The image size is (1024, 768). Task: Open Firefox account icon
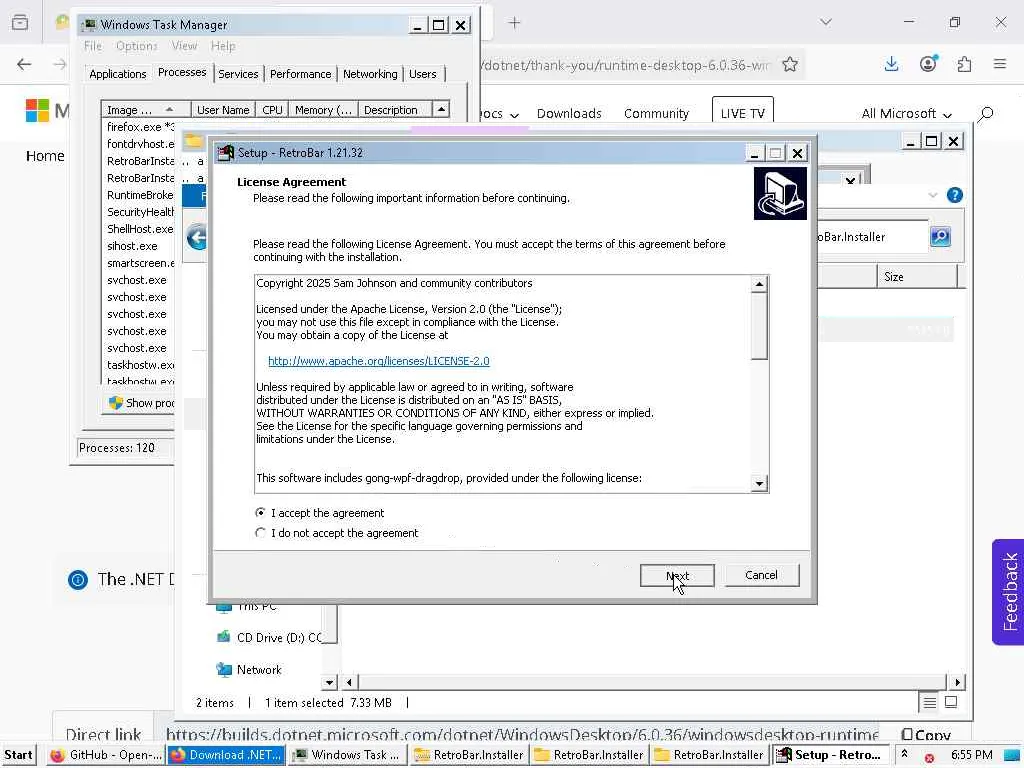click(x=928, y=64)
